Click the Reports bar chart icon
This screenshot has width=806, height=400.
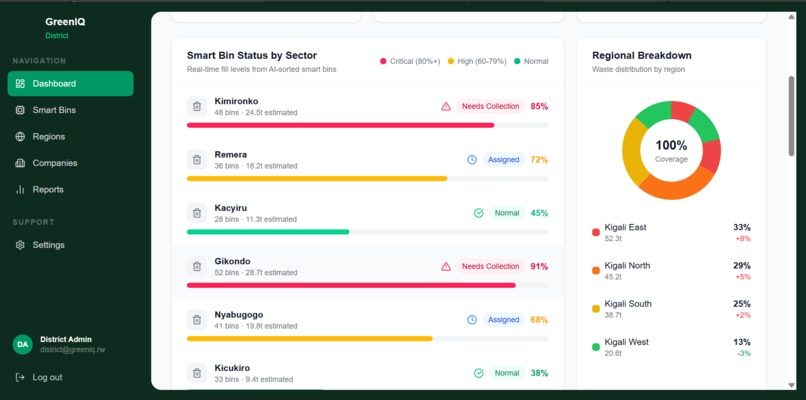point(20,190)
